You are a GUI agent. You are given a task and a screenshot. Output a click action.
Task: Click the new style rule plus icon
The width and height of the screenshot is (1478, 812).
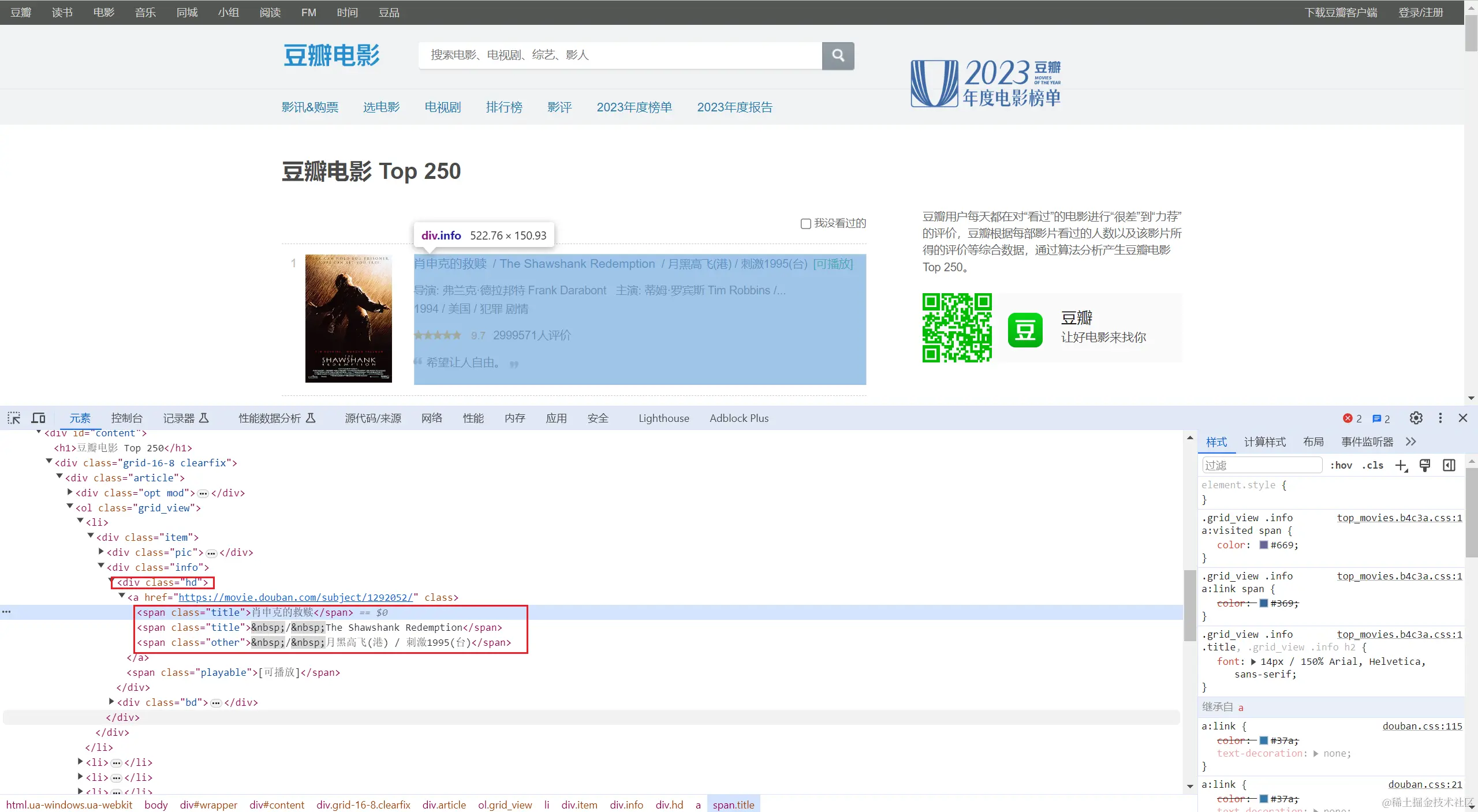(x=1401, y=466)
